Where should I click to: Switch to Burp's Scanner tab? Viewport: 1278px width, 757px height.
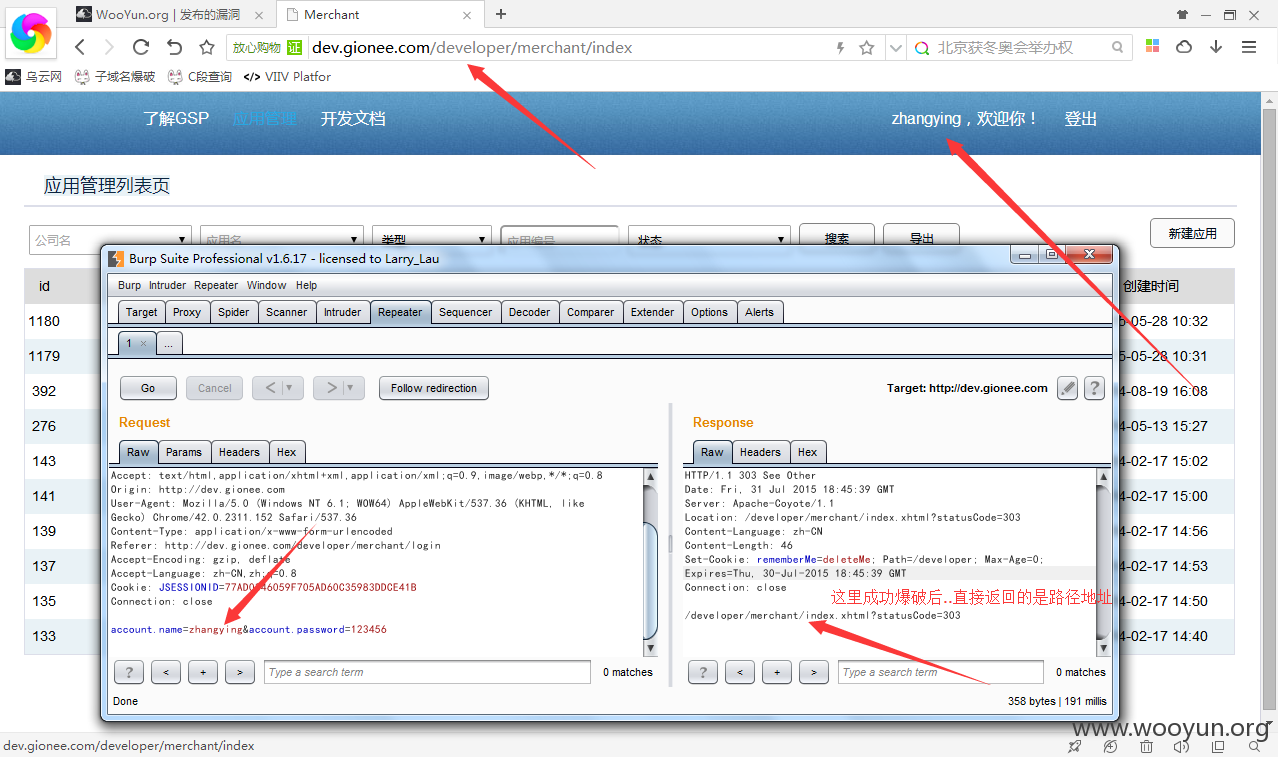286,312
